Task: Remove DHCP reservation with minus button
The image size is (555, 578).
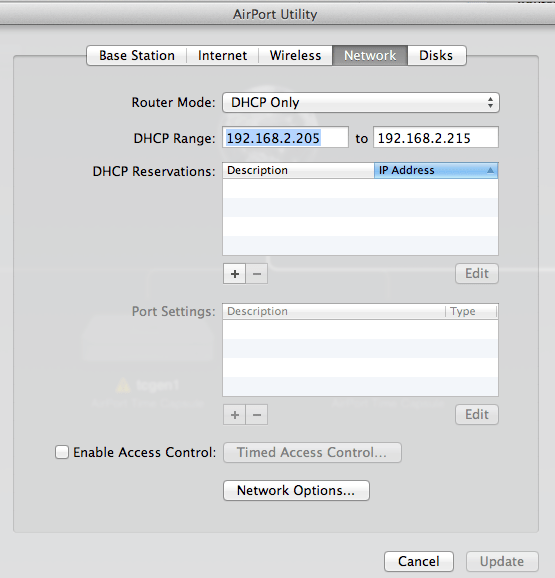Action: click(x=257, y=274)
